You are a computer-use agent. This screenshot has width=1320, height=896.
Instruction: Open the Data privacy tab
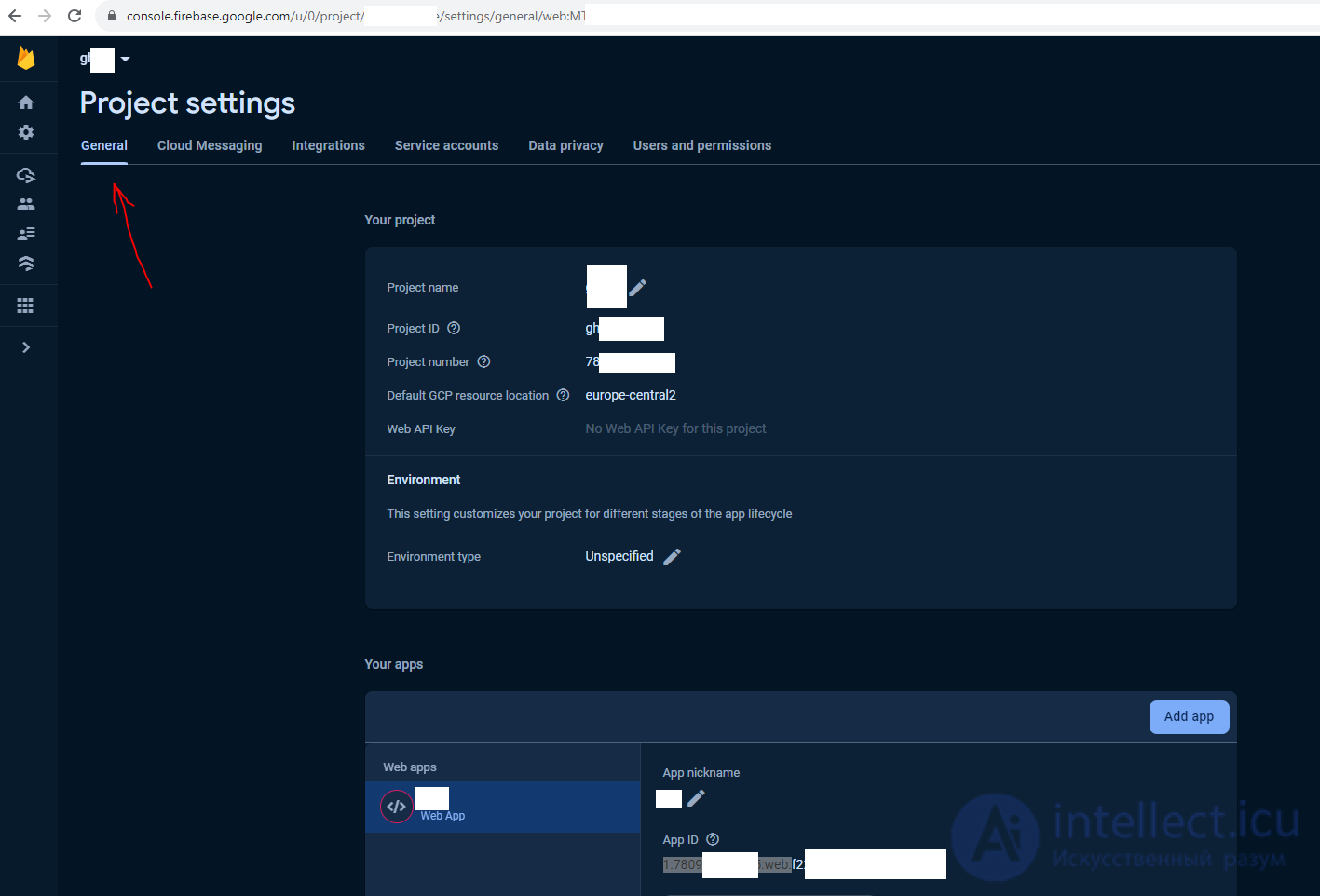coord(565,145)
